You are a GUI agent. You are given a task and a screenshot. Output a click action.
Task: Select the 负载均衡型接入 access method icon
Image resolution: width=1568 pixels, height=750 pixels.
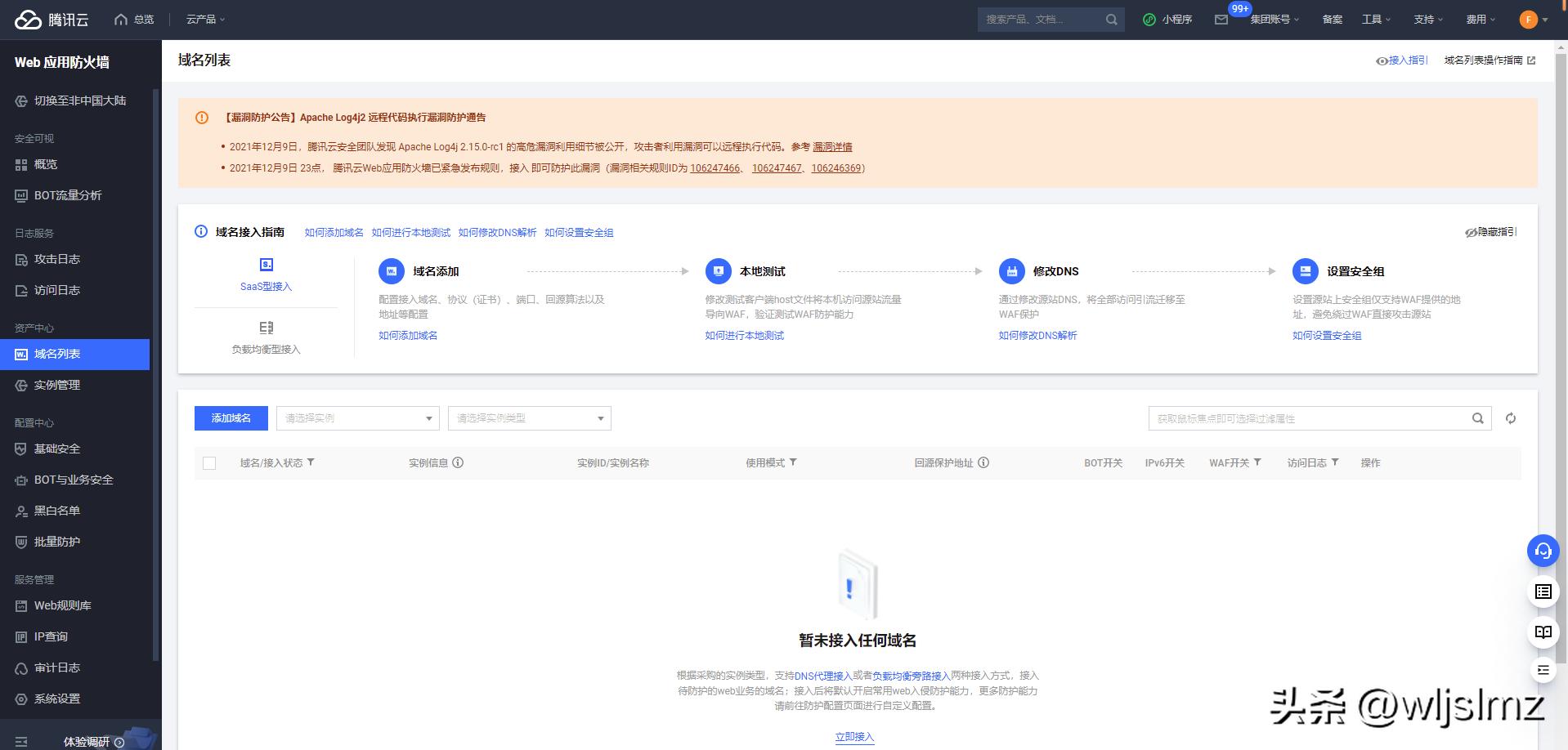[265, 327]
